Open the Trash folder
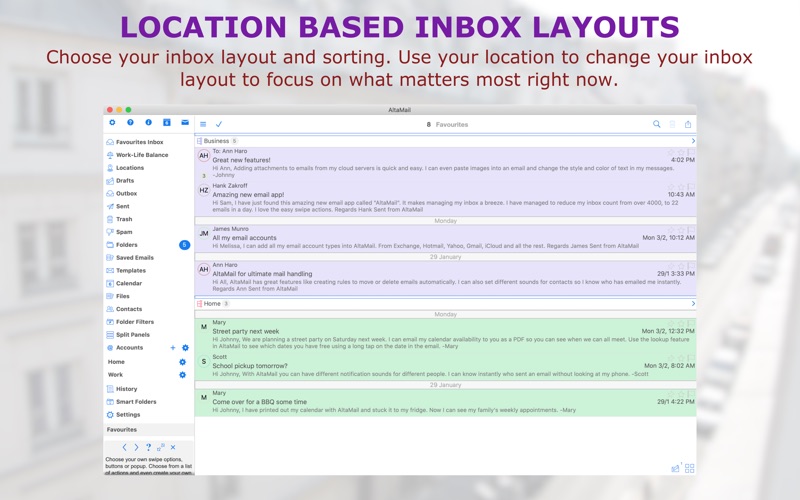Image resolution: width=800 pixels, height=500 pixels. point(119,219)
